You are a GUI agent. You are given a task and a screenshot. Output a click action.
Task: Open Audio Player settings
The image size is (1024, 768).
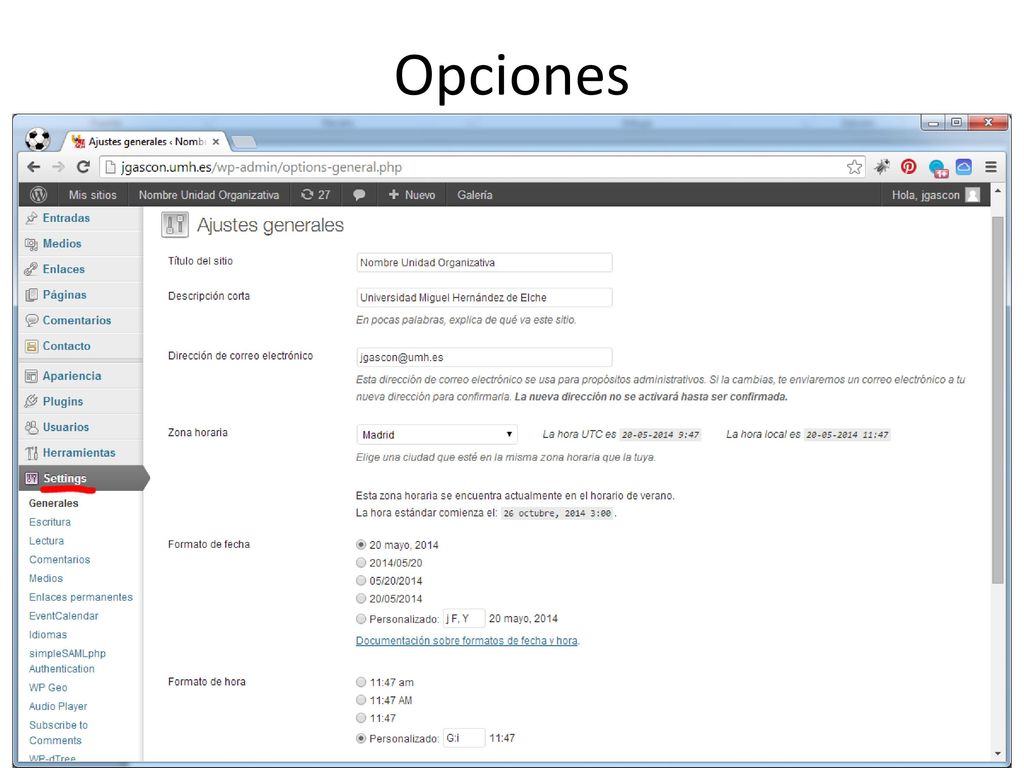58,707
